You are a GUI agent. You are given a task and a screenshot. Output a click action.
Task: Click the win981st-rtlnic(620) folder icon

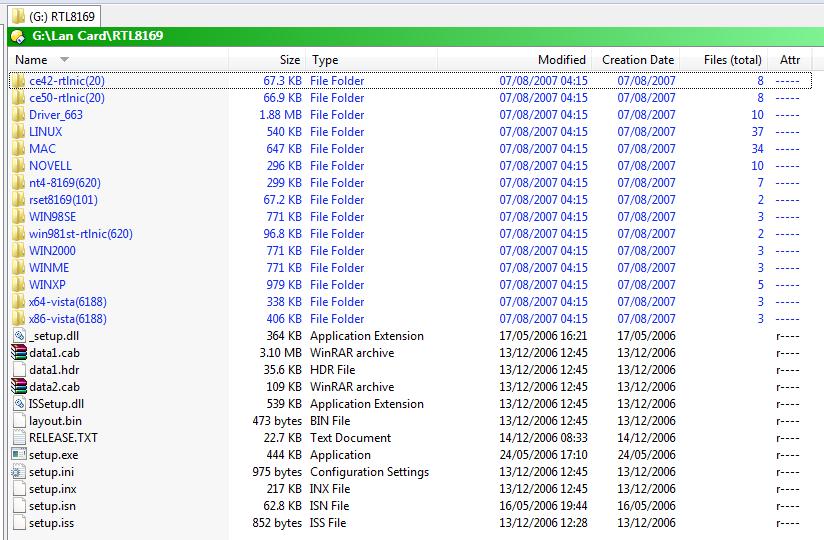[18, 234]
